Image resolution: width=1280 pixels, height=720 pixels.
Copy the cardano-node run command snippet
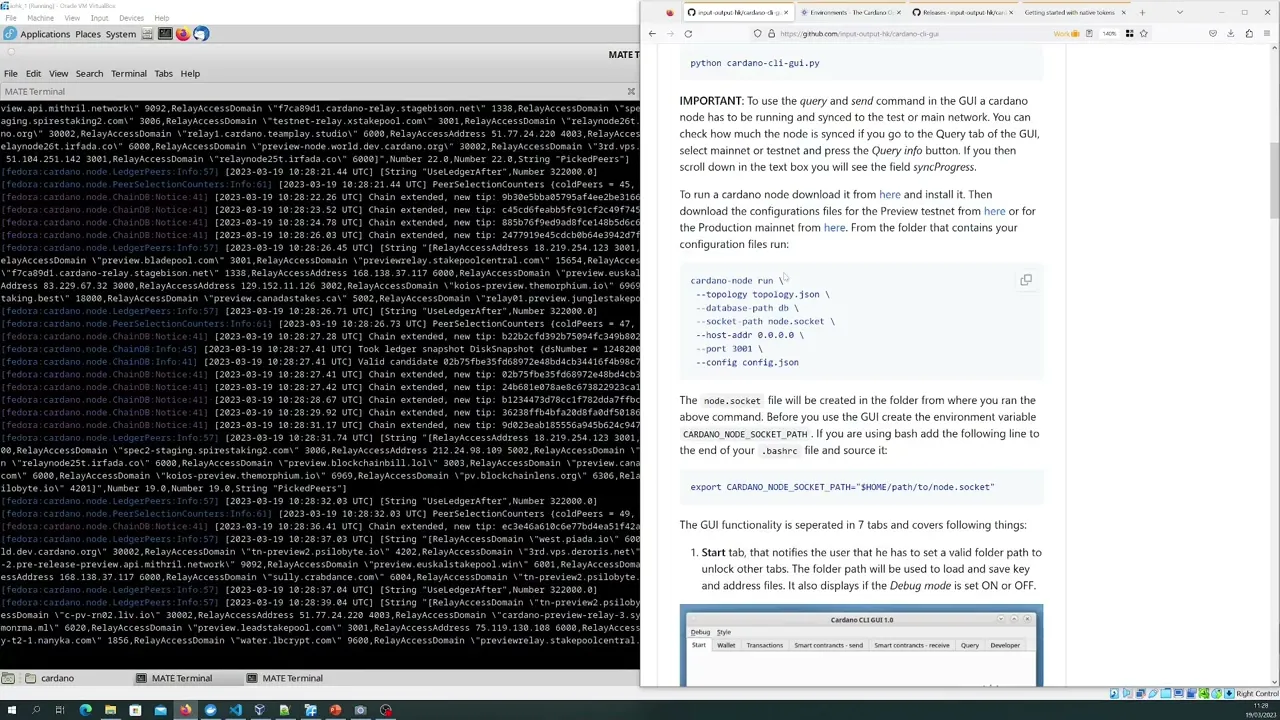(1025, 280)
